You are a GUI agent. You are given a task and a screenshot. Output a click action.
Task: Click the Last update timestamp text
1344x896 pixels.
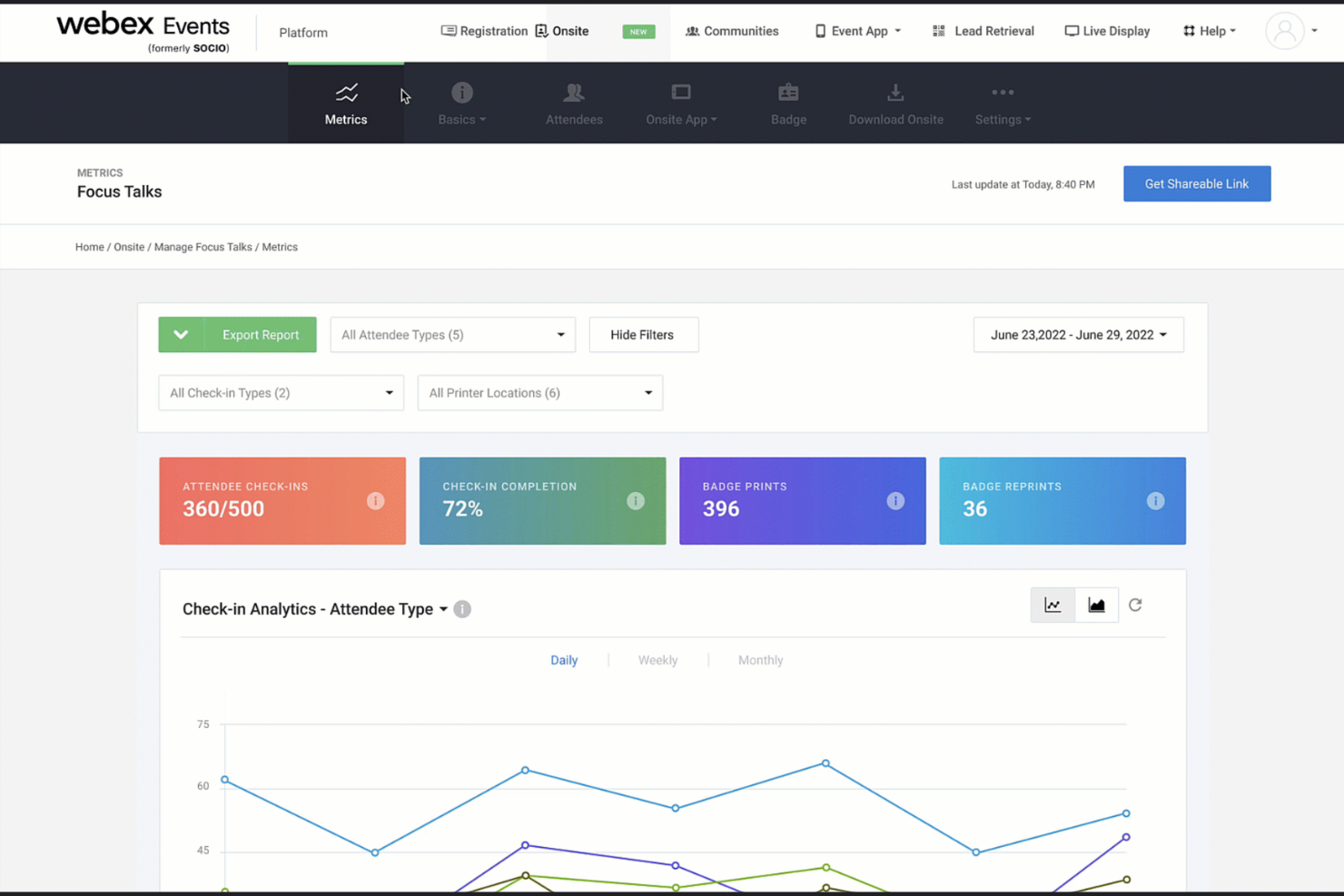1023,184
